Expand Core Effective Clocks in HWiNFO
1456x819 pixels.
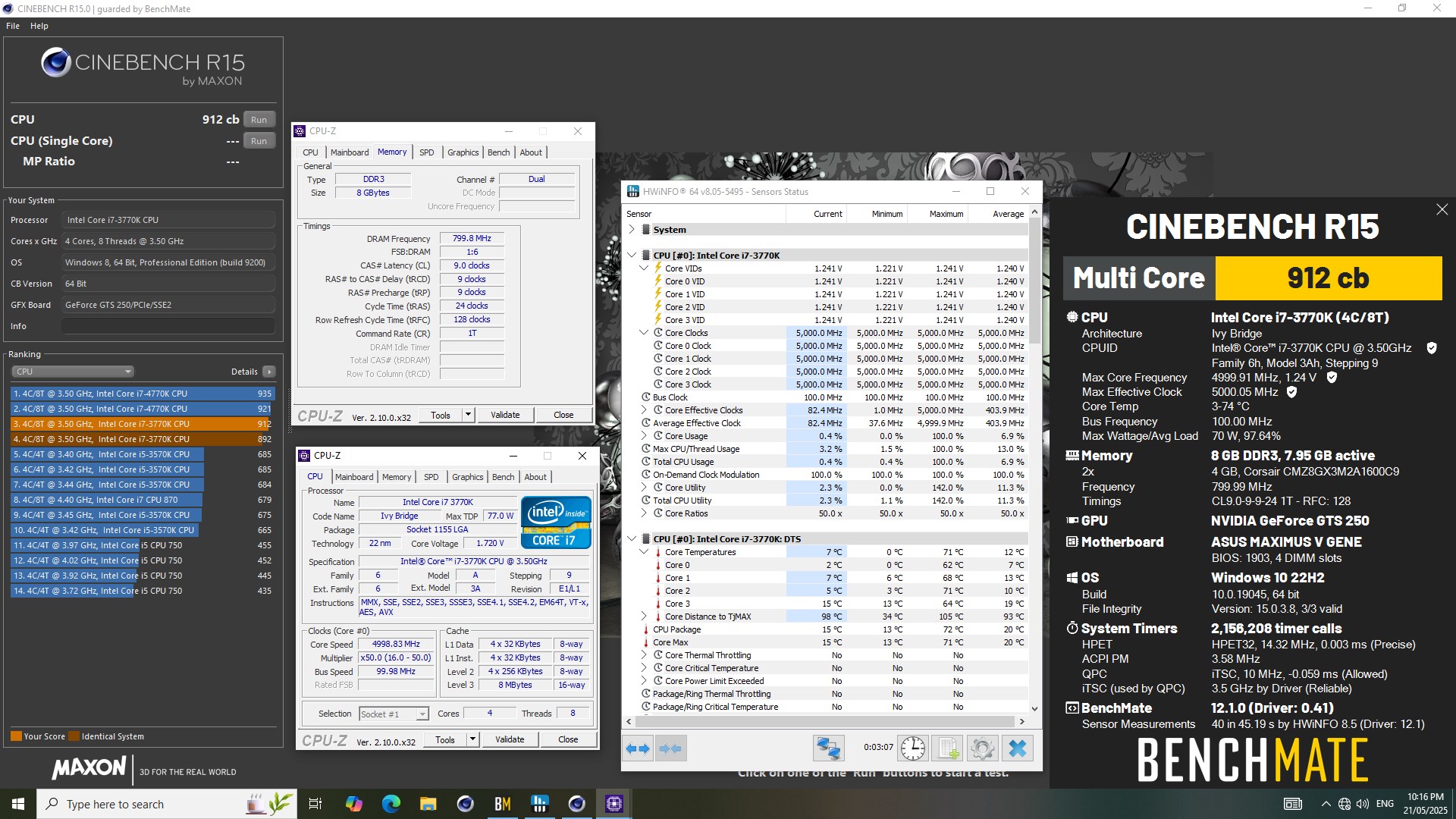click(644, 410)
